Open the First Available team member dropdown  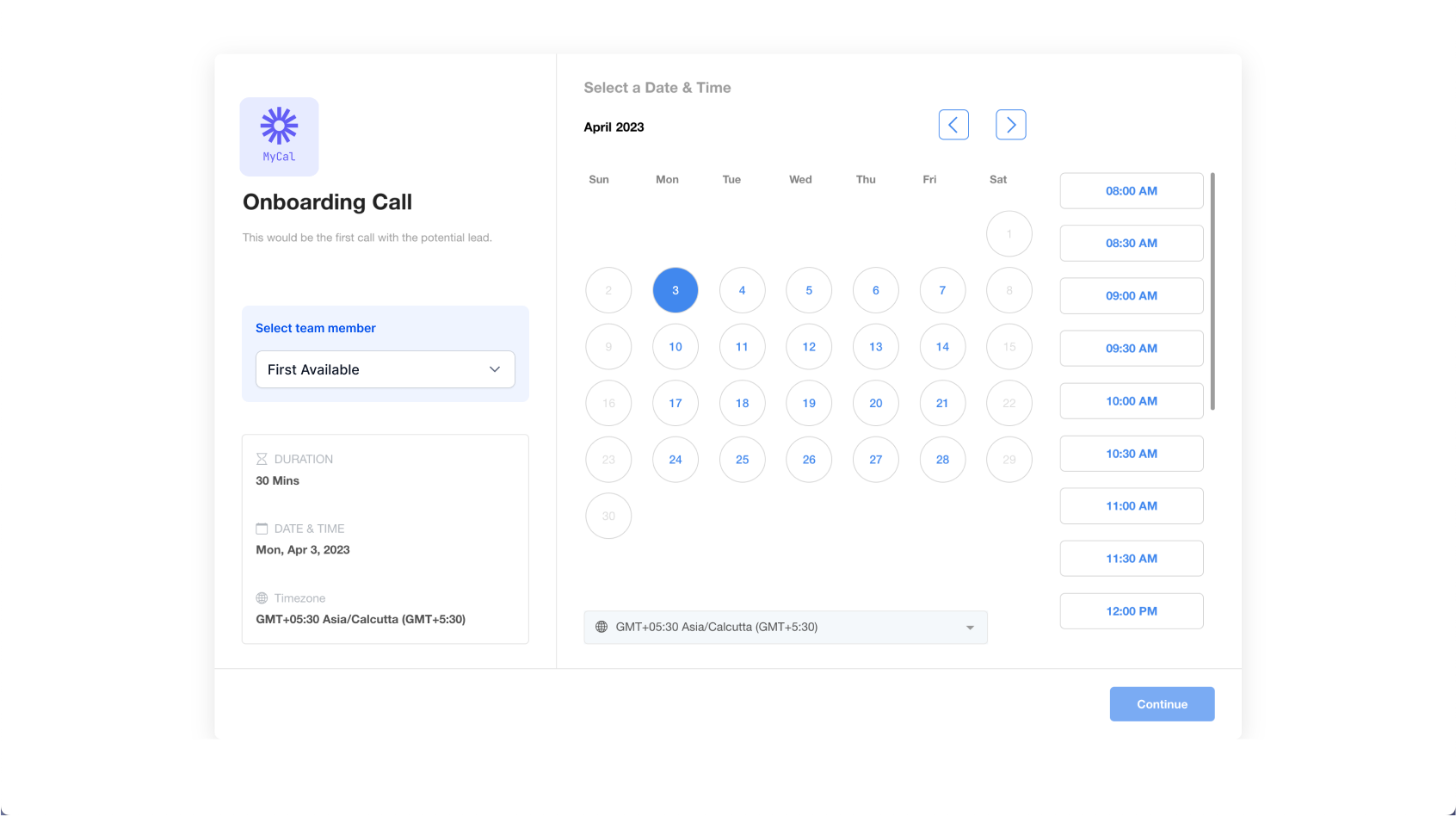tap(385, 369)
